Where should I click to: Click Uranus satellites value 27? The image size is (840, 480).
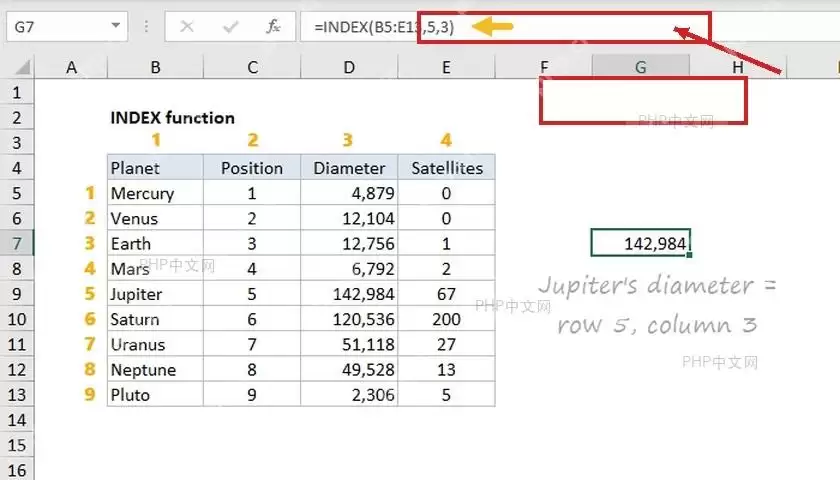446,344
